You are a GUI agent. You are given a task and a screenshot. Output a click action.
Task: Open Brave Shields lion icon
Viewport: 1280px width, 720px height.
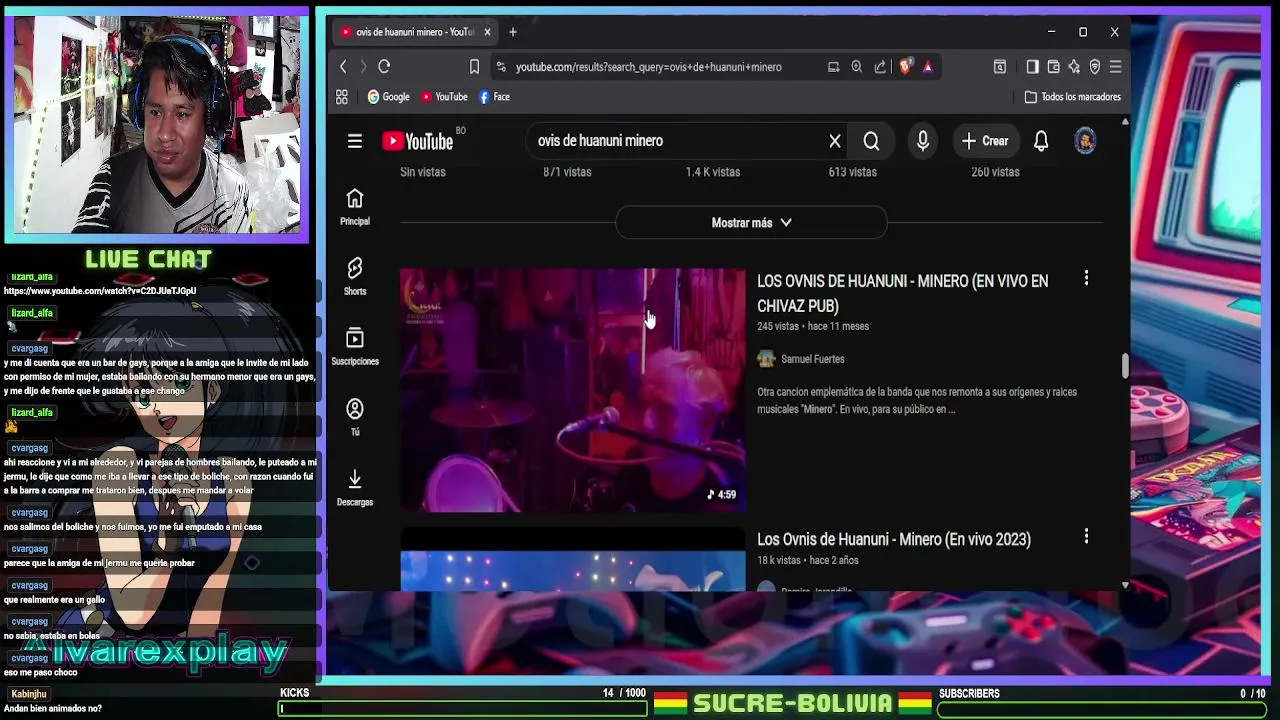point(906,67)
